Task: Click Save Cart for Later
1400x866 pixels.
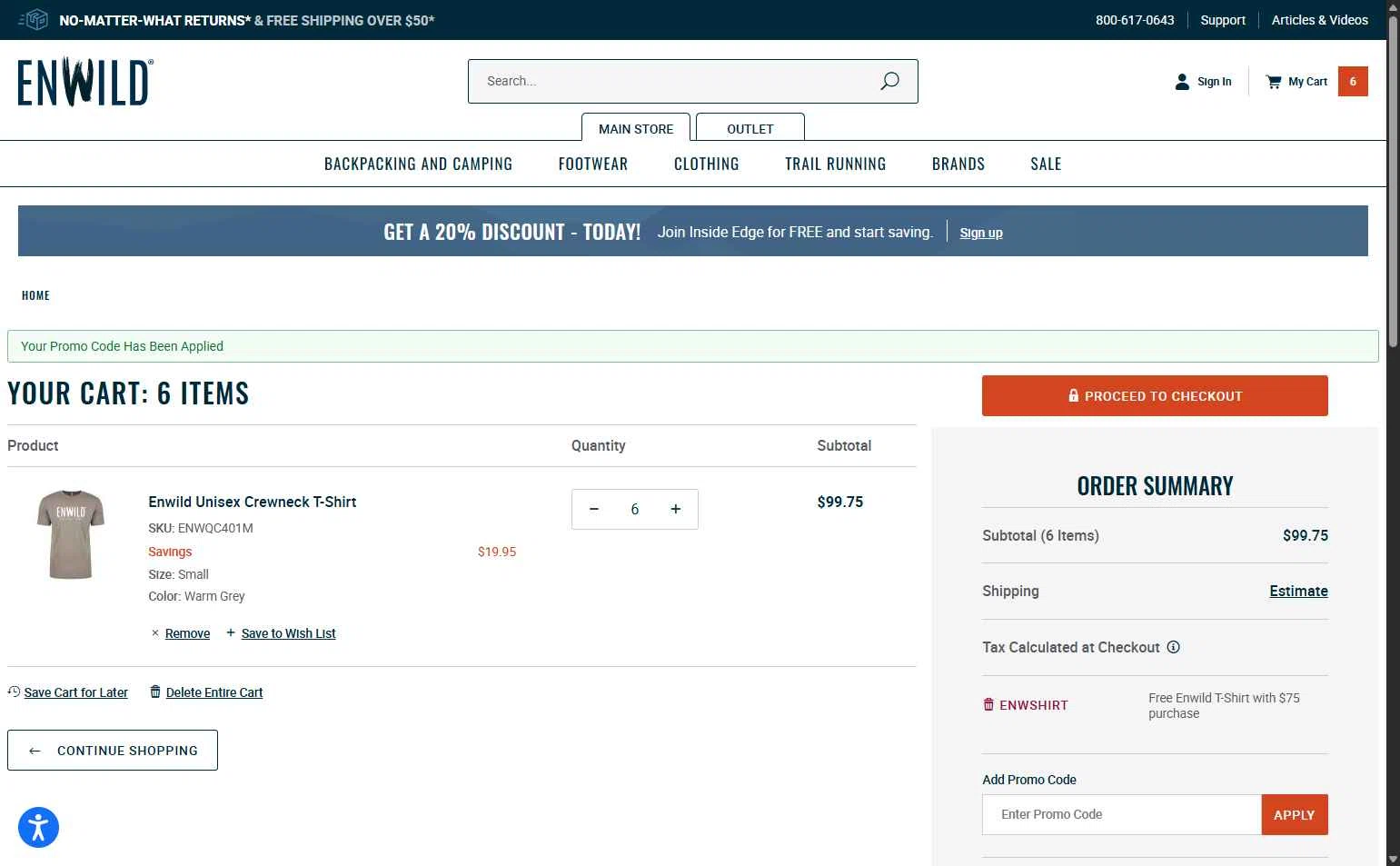Action: coord(75,692)
